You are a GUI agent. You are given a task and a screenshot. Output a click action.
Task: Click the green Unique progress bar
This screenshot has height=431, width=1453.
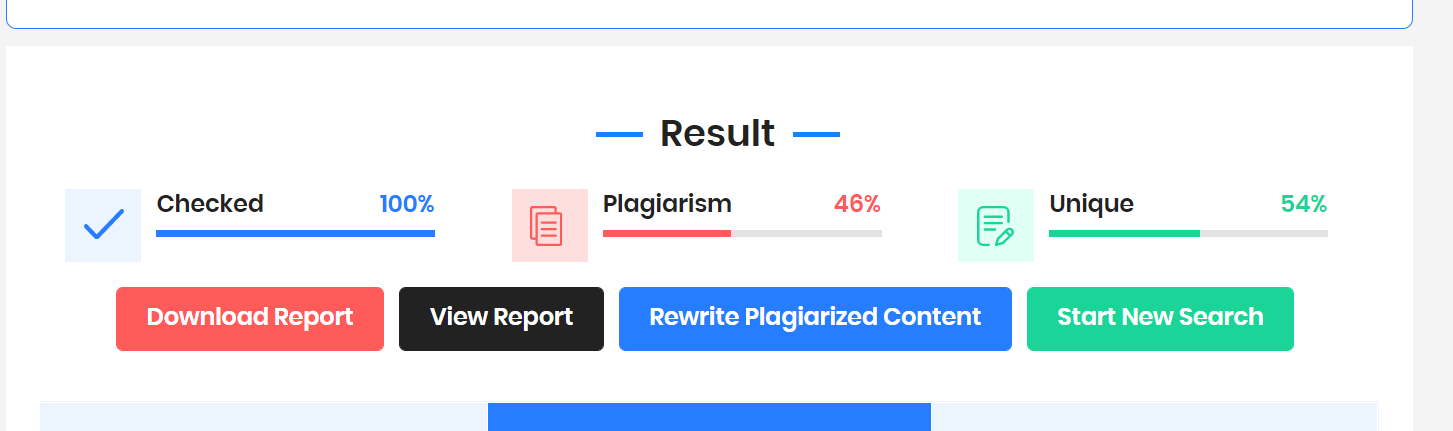click(x=1188, y=234)
